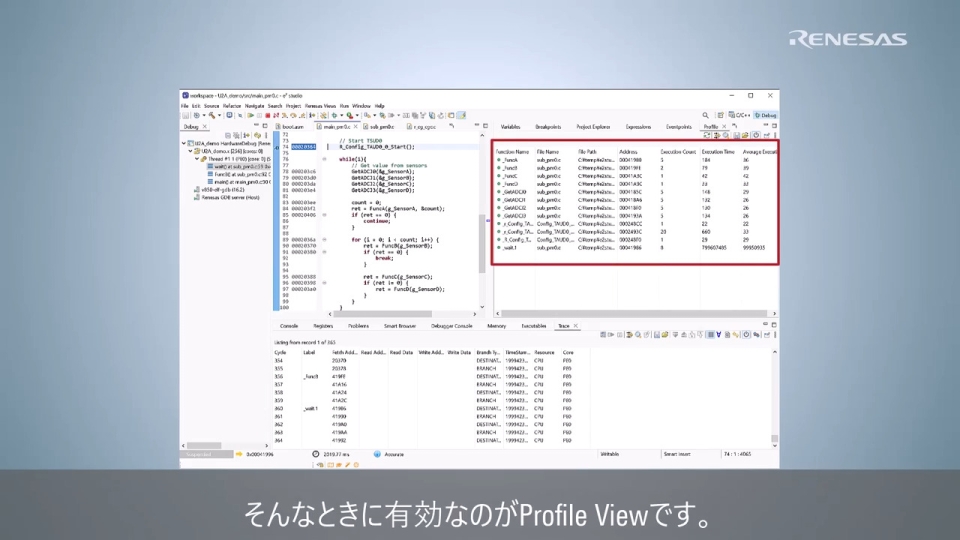The height and width of the screenshot is (540, 960).
Task: Switch to the Debugger Console tab
Action: pos(451,326)
